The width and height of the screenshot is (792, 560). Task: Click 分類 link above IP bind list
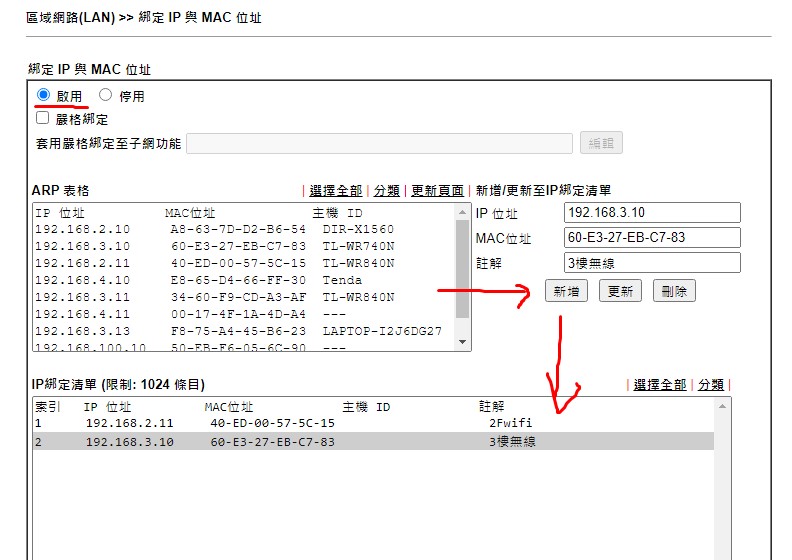710,384
